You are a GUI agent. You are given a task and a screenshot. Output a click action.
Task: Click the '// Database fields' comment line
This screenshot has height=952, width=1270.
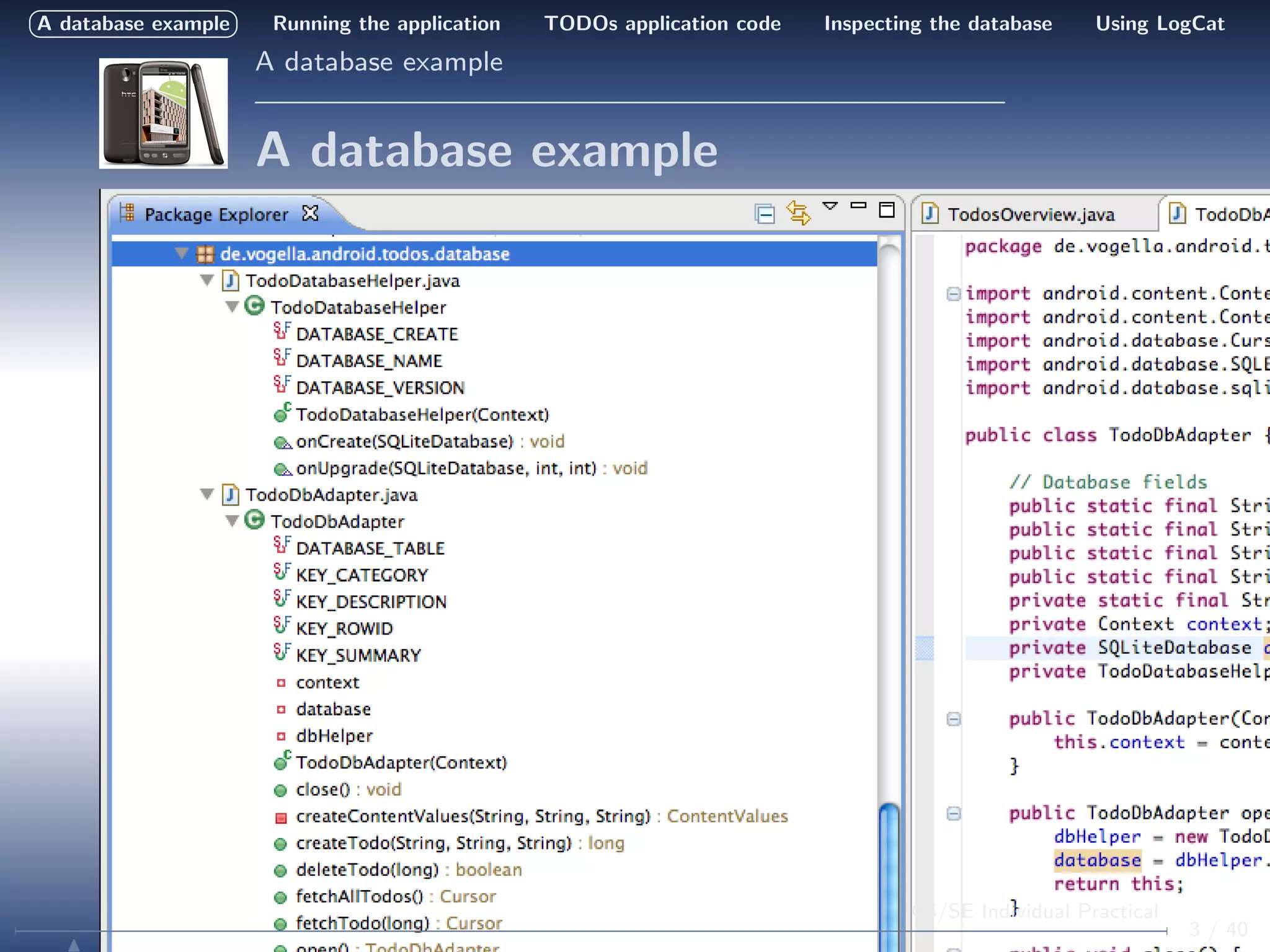1108,482
